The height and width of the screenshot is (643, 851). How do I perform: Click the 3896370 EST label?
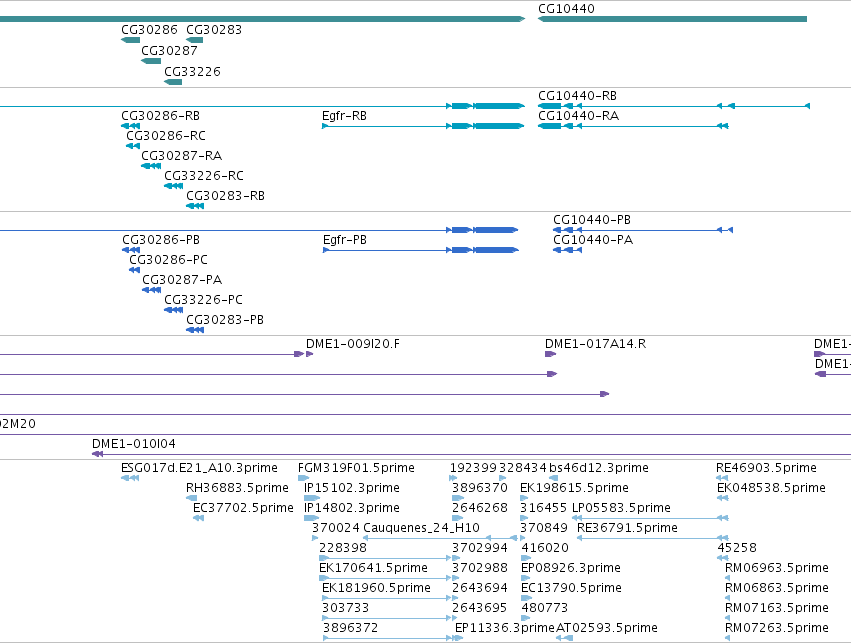coord(480,488)
